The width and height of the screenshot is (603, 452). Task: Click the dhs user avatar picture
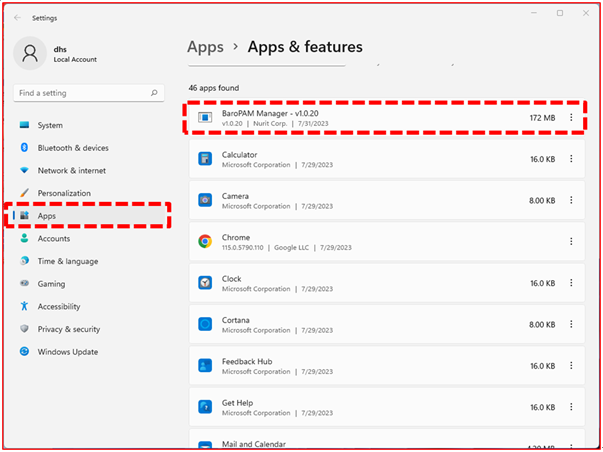tap(30, 53)
